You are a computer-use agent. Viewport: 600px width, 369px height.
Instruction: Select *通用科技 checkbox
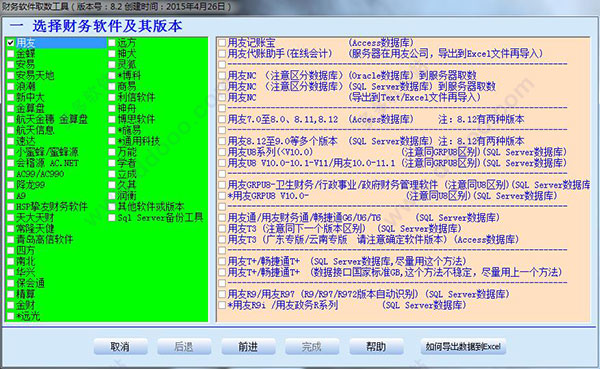click(x=112, y=141)
